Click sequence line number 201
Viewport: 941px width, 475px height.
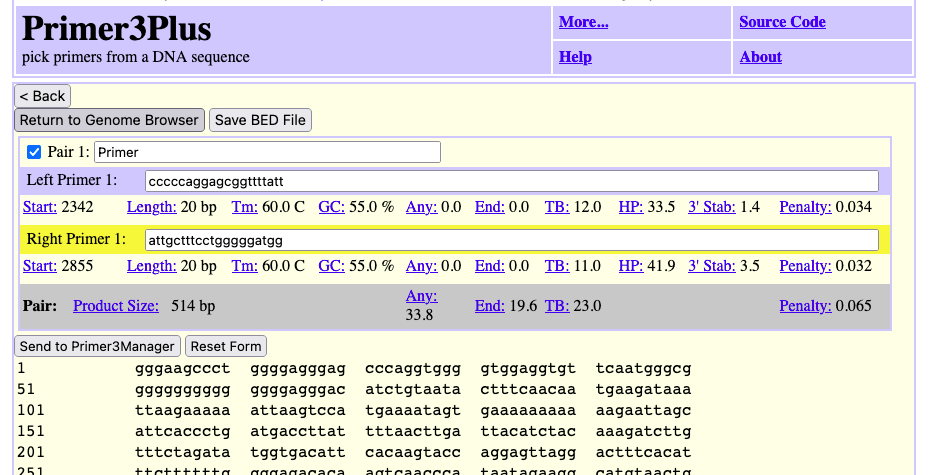(31, 453)
